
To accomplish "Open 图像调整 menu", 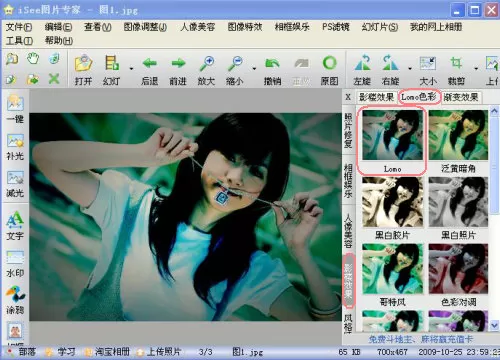I will 145,27.
